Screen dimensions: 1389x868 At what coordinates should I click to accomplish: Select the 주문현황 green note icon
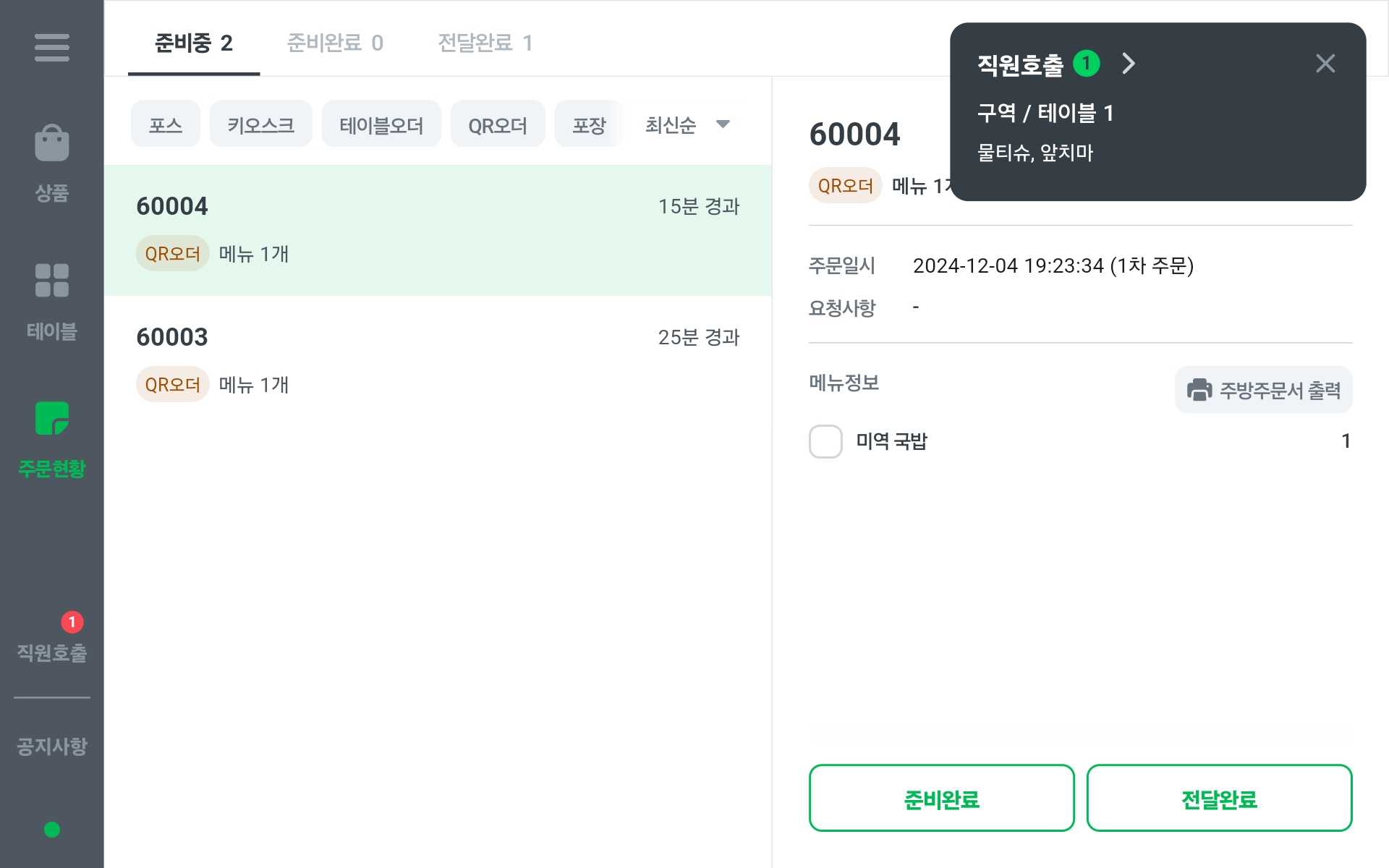51,418
